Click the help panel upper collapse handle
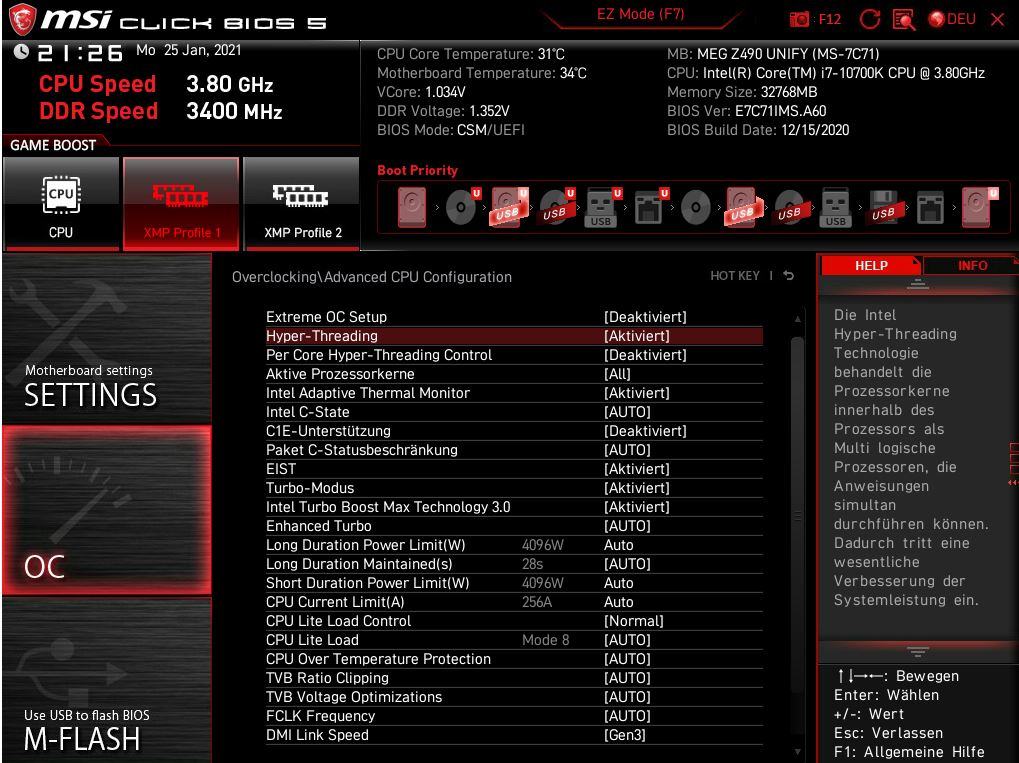This screenshot has height=763, width=1019. point(918,284)
